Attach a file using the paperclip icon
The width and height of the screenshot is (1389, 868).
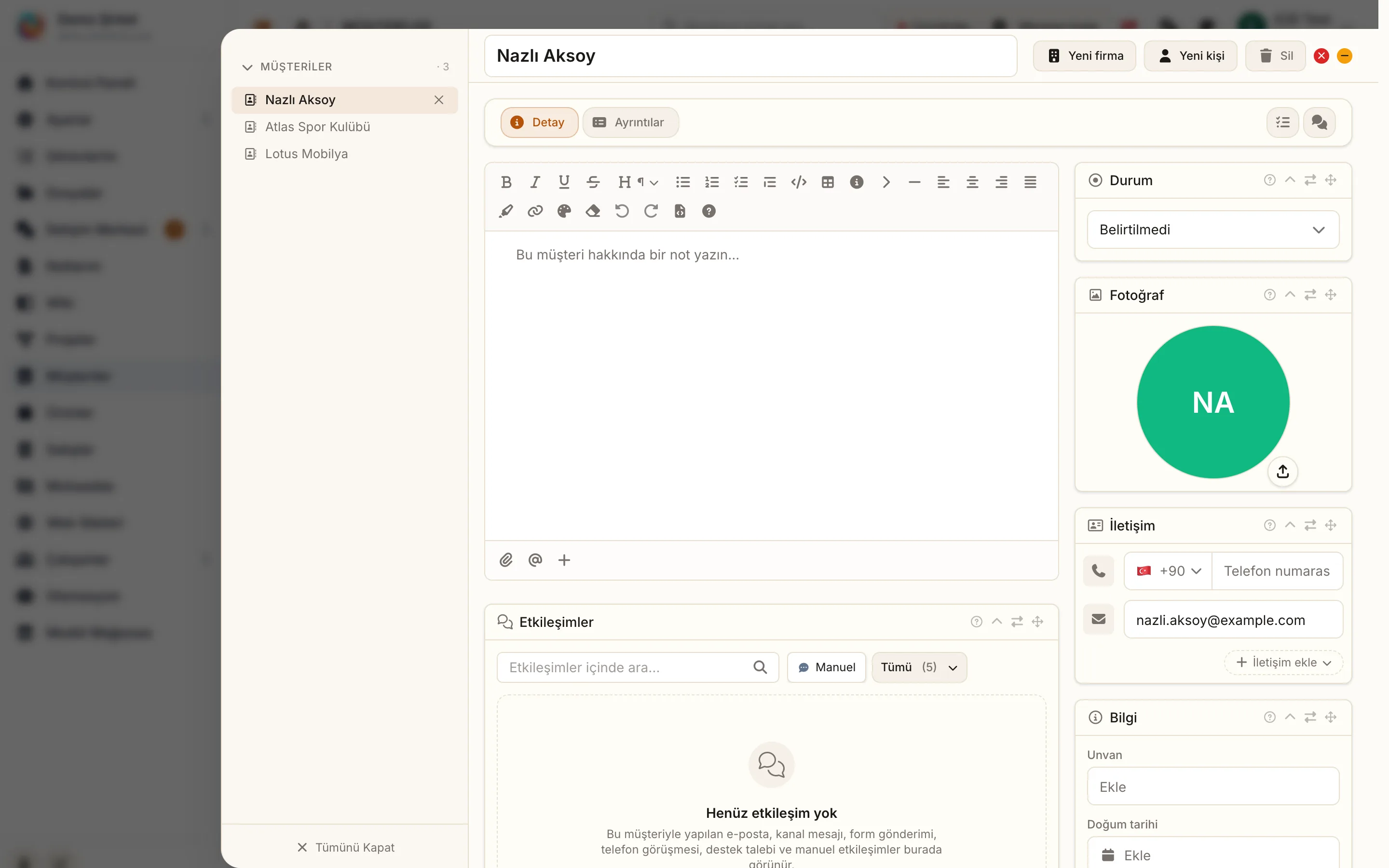[x=505, y=560]
